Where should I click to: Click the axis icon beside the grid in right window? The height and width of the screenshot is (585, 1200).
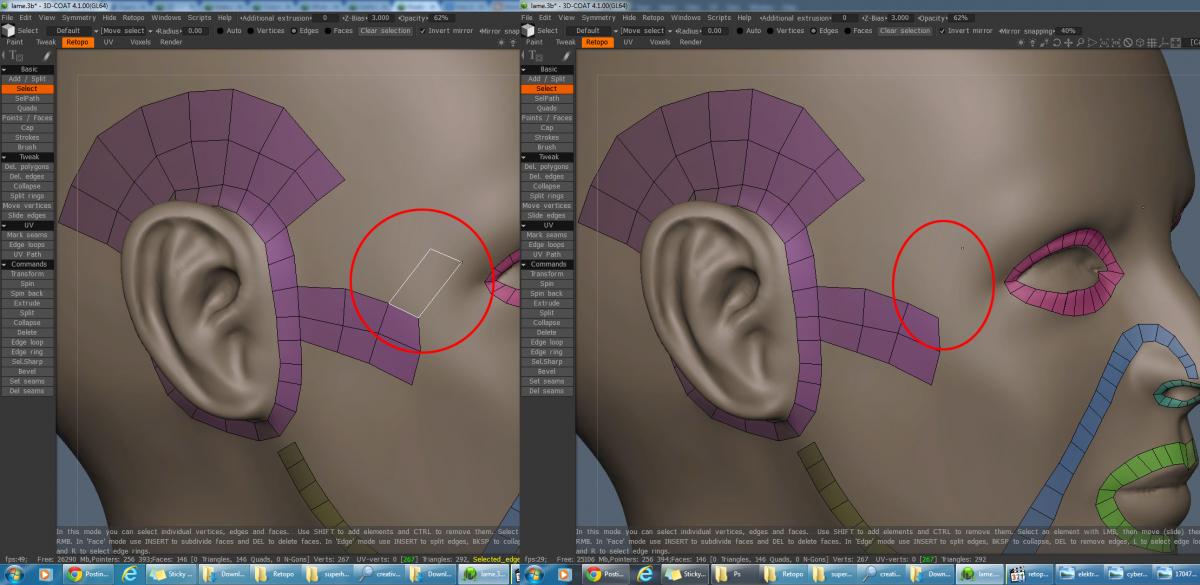[x=1164, y=43]
